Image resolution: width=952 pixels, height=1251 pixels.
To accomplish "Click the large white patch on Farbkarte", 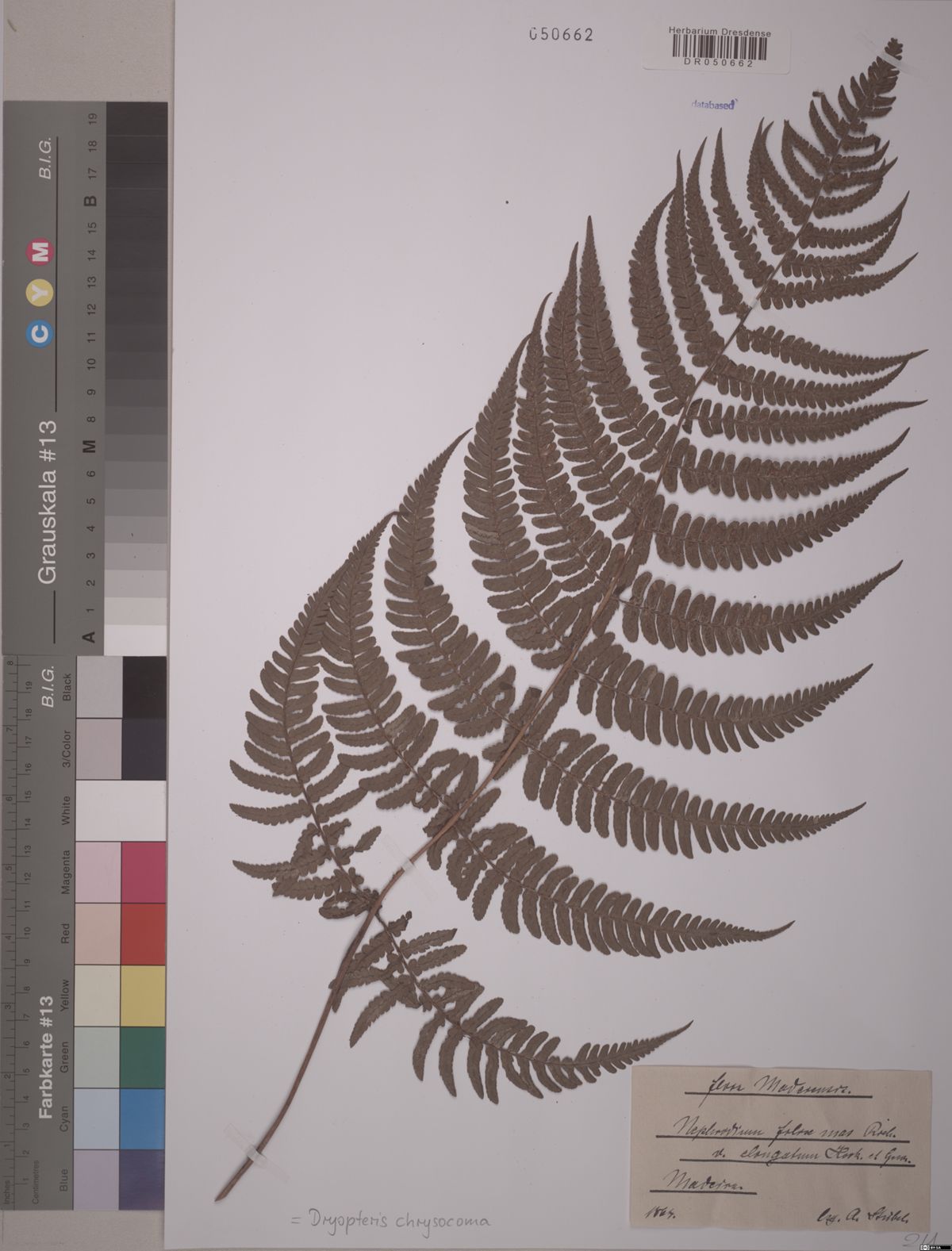I will (121, 811).
